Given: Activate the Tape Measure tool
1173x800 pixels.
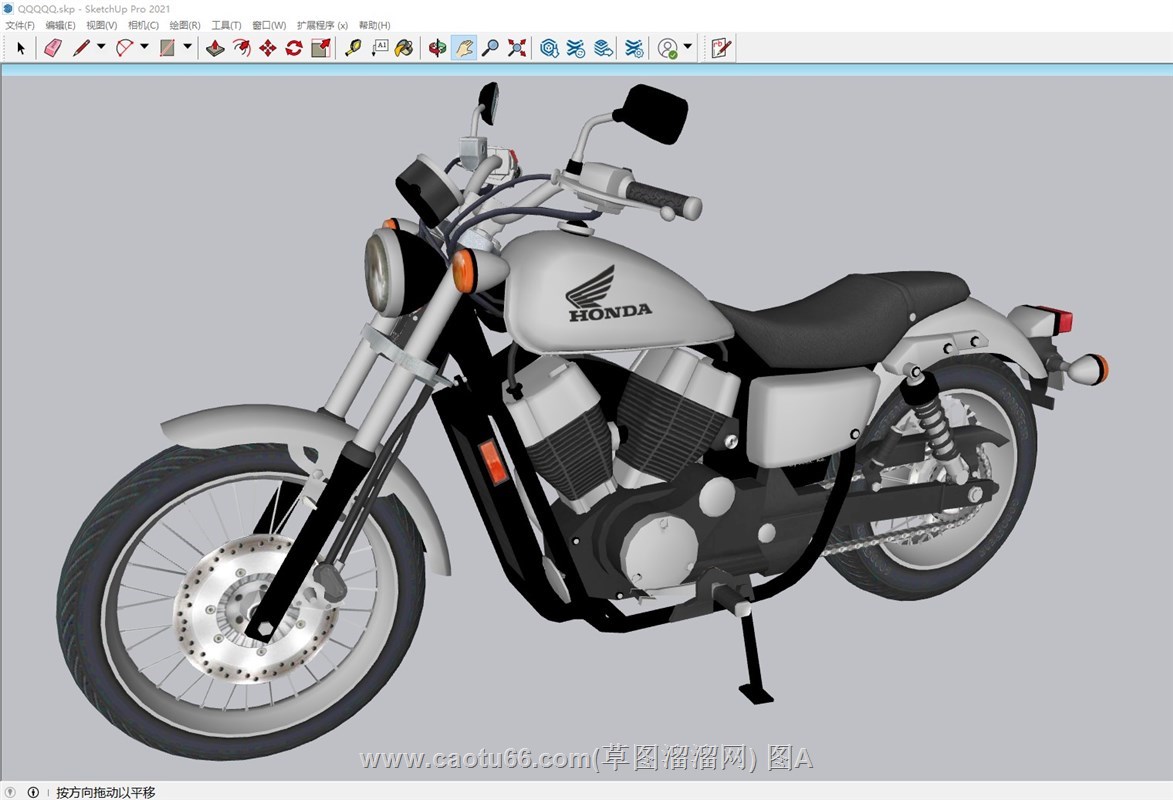Looking at the screenshot, I should pos(352,47).
